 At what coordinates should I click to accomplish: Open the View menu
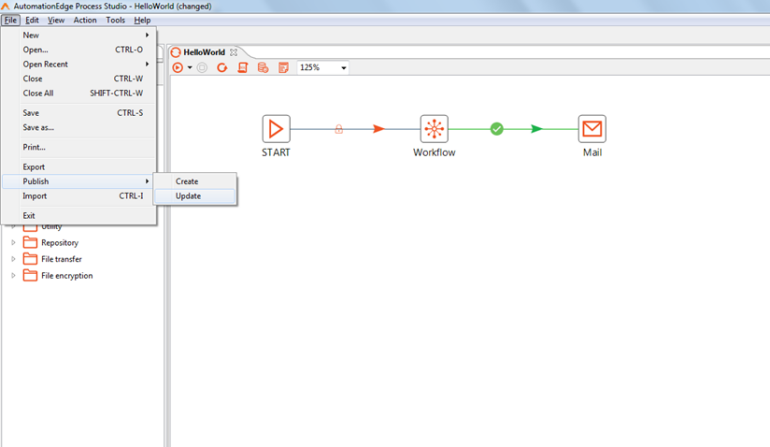tap(56, 20)
